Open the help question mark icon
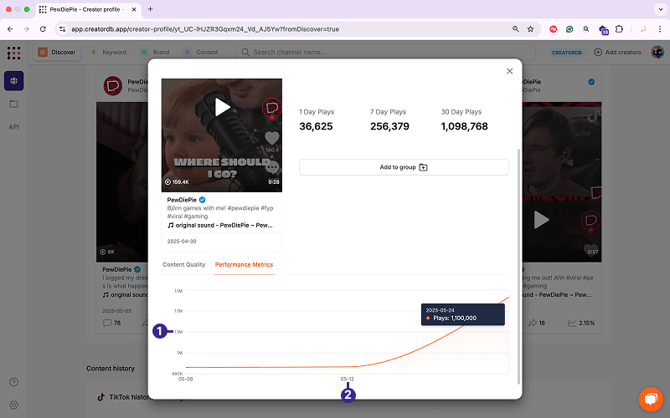 [x=14, y=382]
